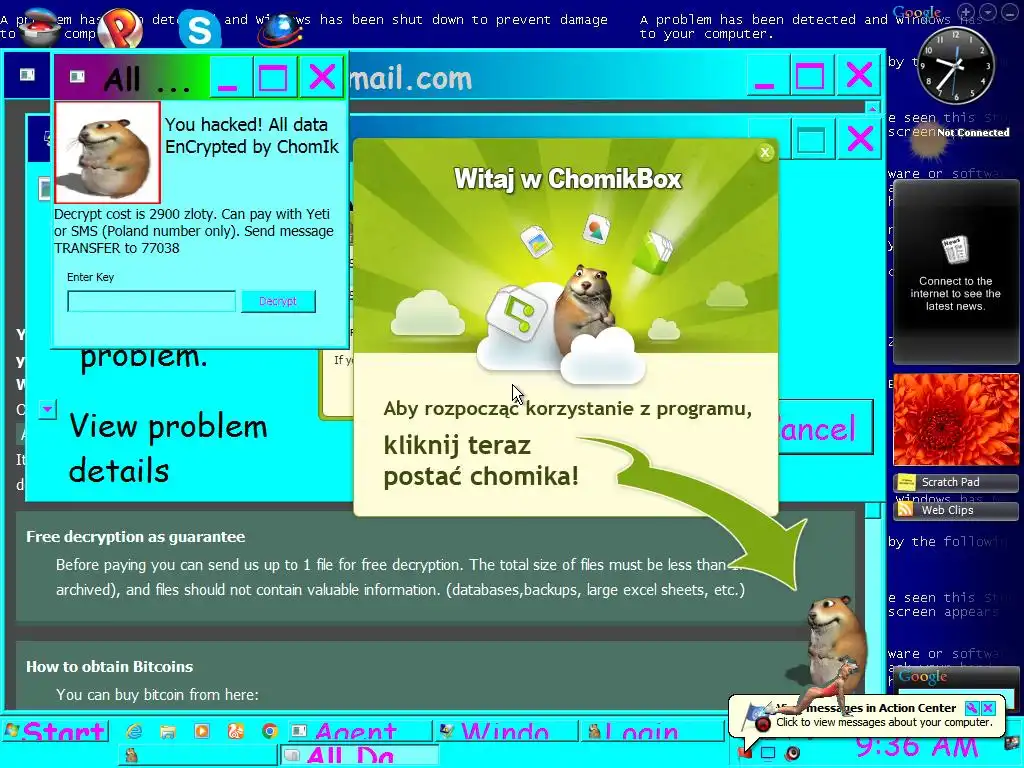Click the news gadget newspaper icon
This screenshot has height=768, width=1024.
click(955, 250)
